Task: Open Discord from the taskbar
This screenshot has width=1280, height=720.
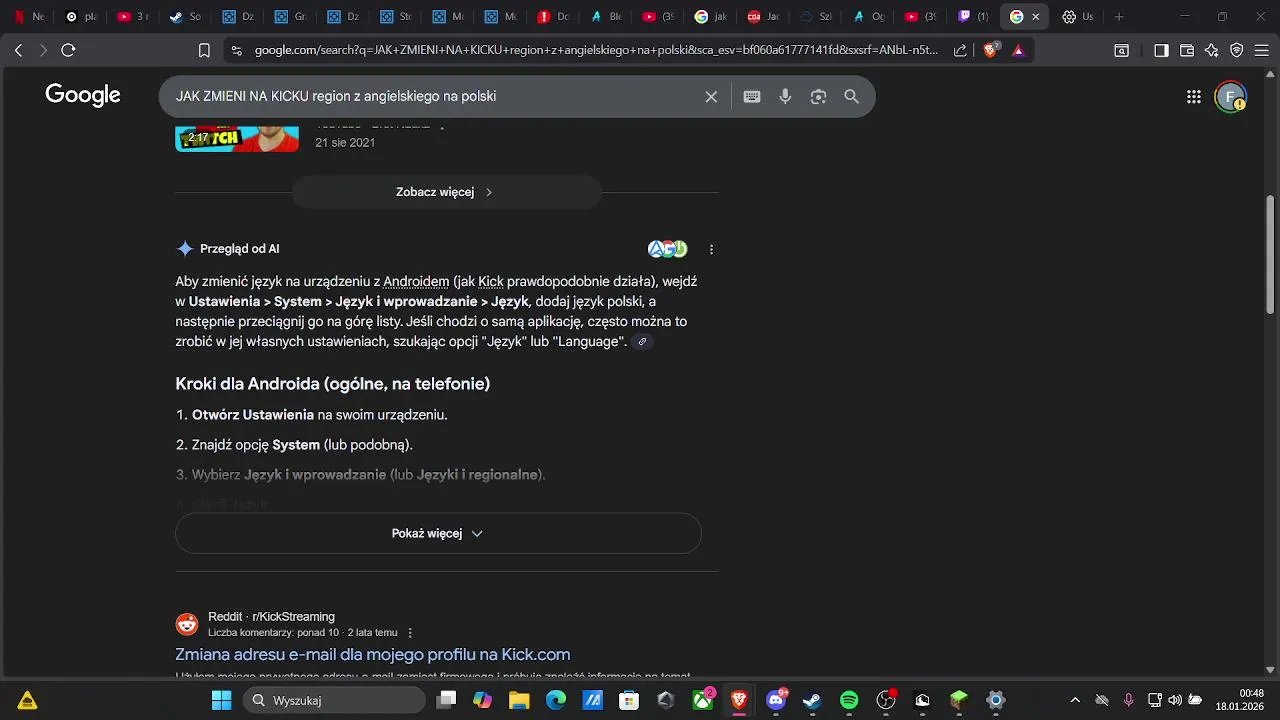Action: point(776,700)
